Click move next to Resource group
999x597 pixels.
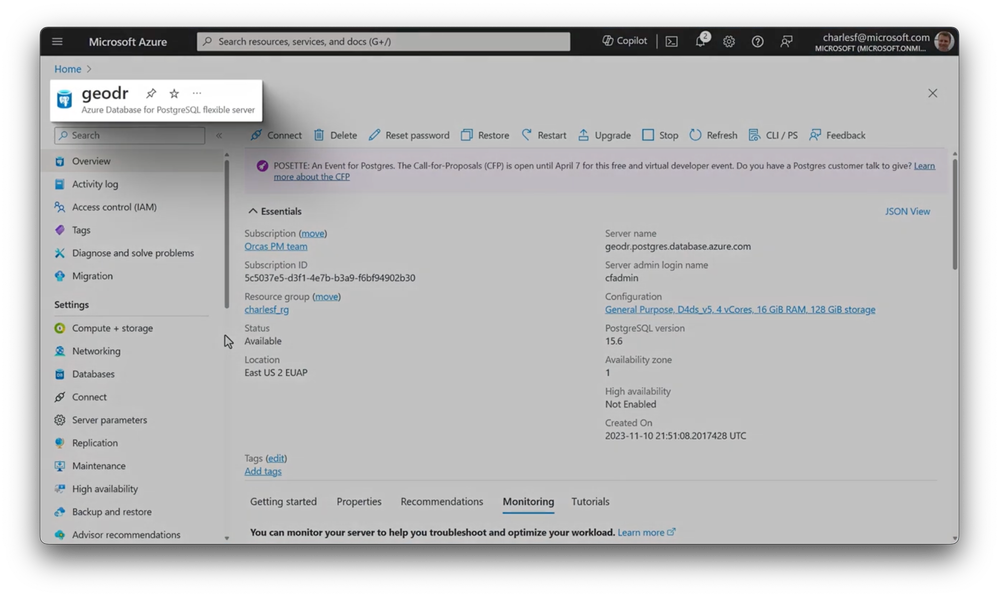(x=326, y=296)
